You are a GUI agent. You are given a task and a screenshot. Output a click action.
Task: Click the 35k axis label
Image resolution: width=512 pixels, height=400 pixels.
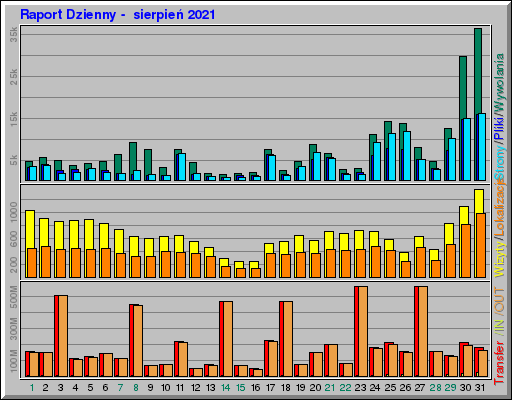14,35
